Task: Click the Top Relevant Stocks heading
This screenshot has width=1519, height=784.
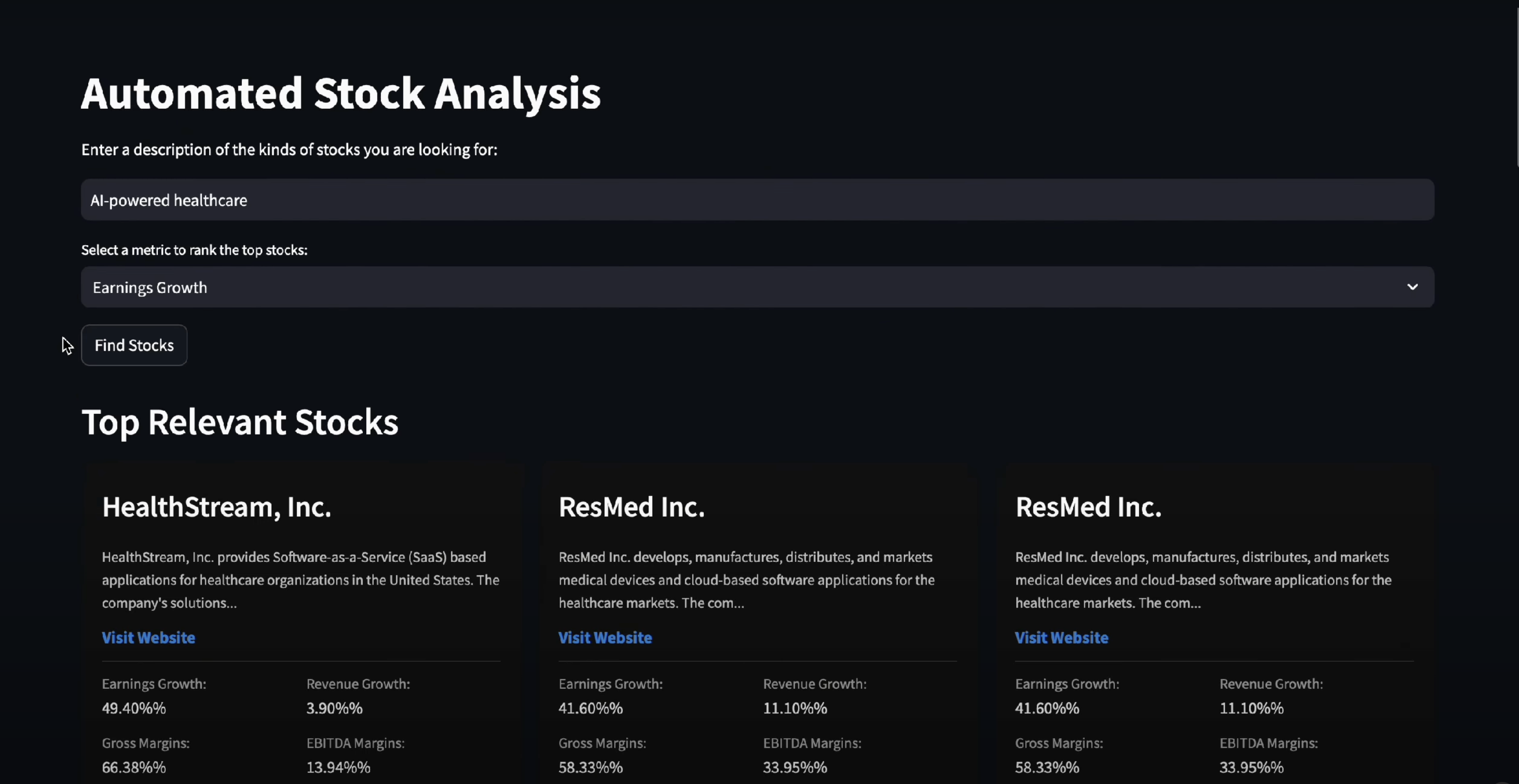Action: (240, 422)
